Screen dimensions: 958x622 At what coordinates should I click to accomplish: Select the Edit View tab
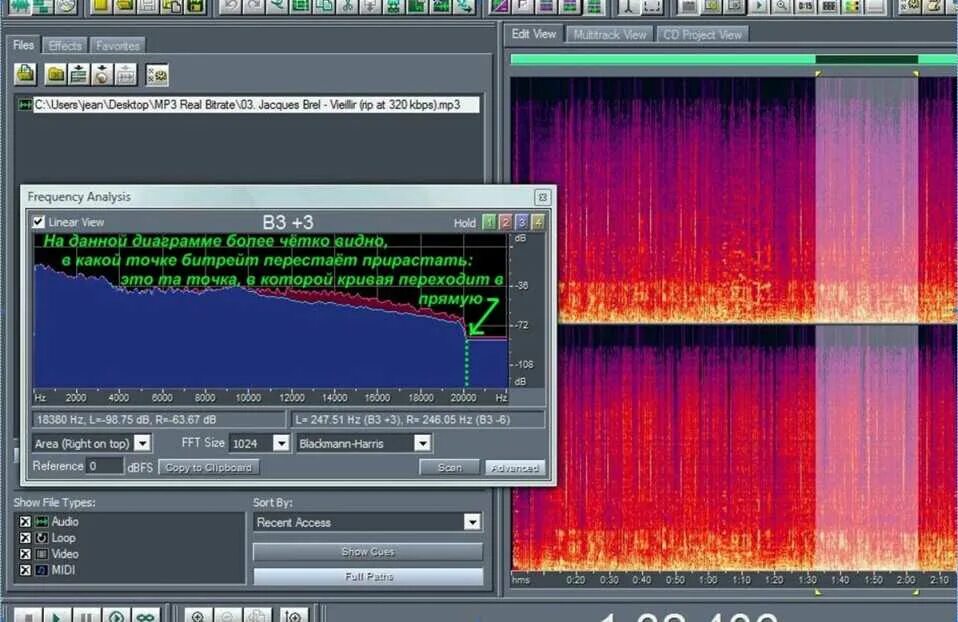pyautogui.click(x=533, y=34)
